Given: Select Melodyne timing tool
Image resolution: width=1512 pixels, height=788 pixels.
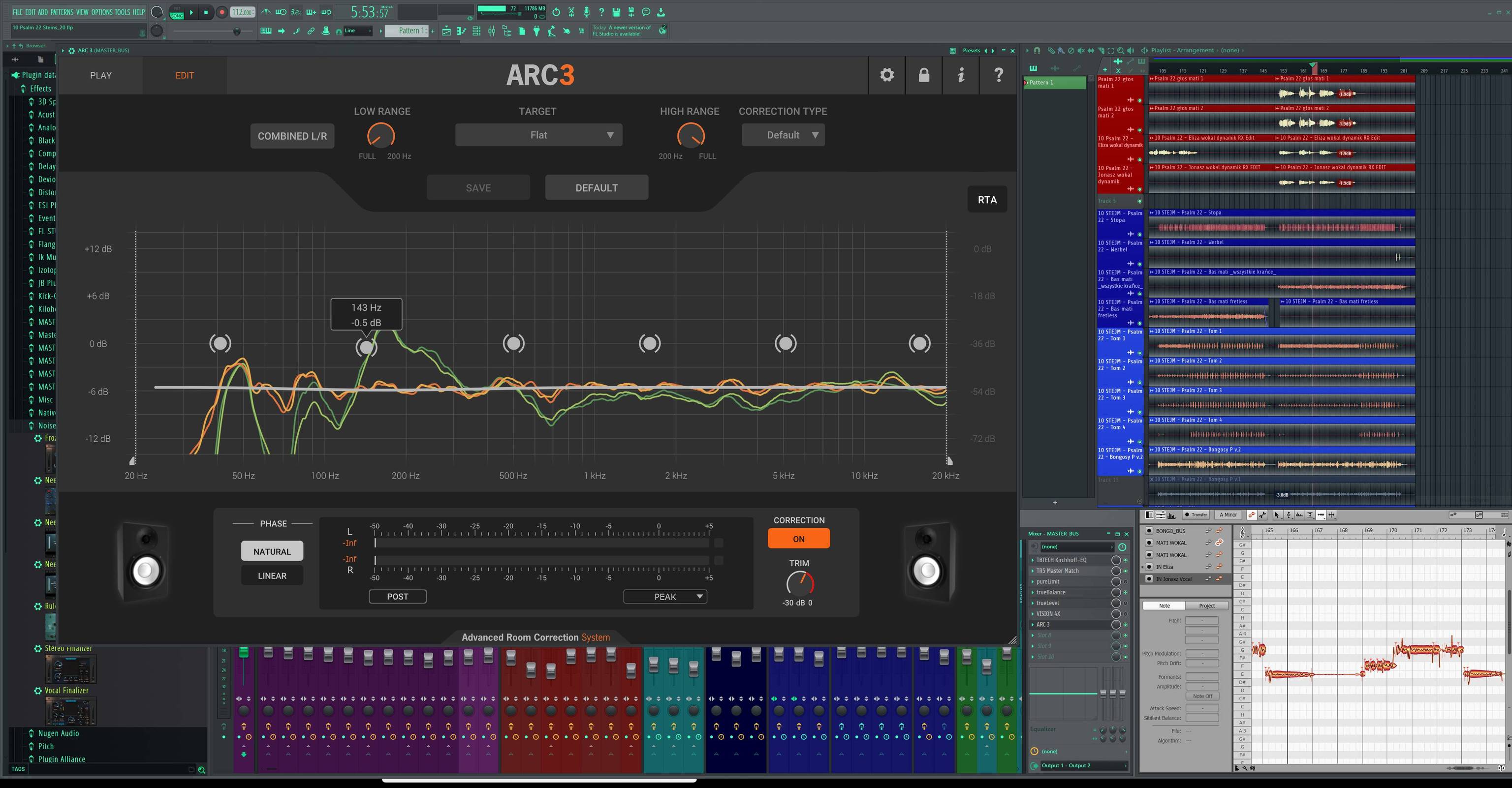Looking at the screenshot, I should pyautogui.click(x=1321, y=515).
